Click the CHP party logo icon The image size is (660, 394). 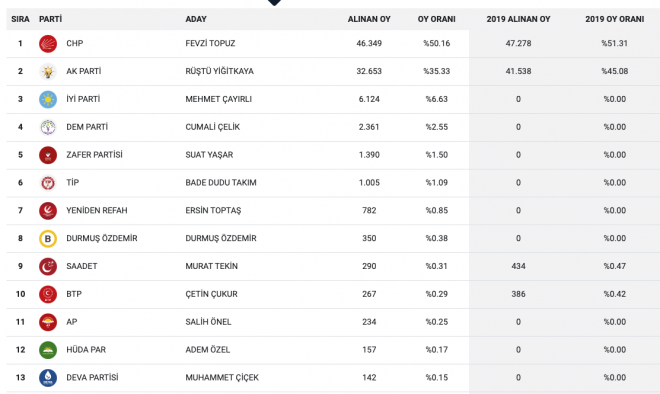point(48,43)
